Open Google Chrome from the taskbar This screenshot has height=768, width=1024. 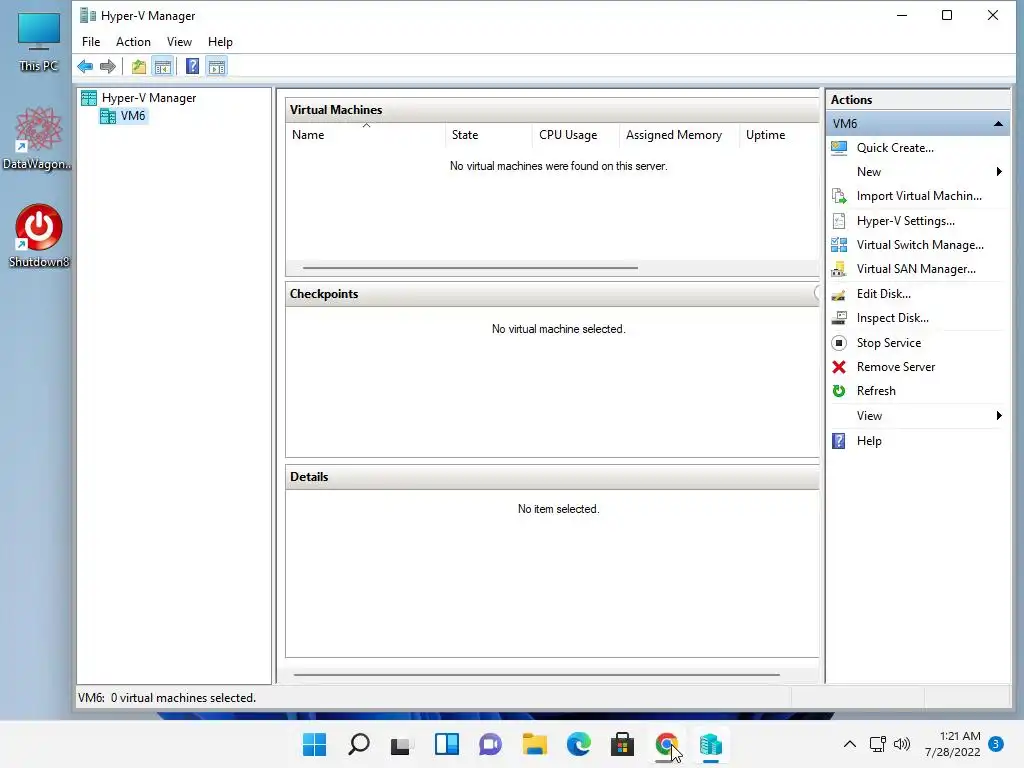click(666, 744)
